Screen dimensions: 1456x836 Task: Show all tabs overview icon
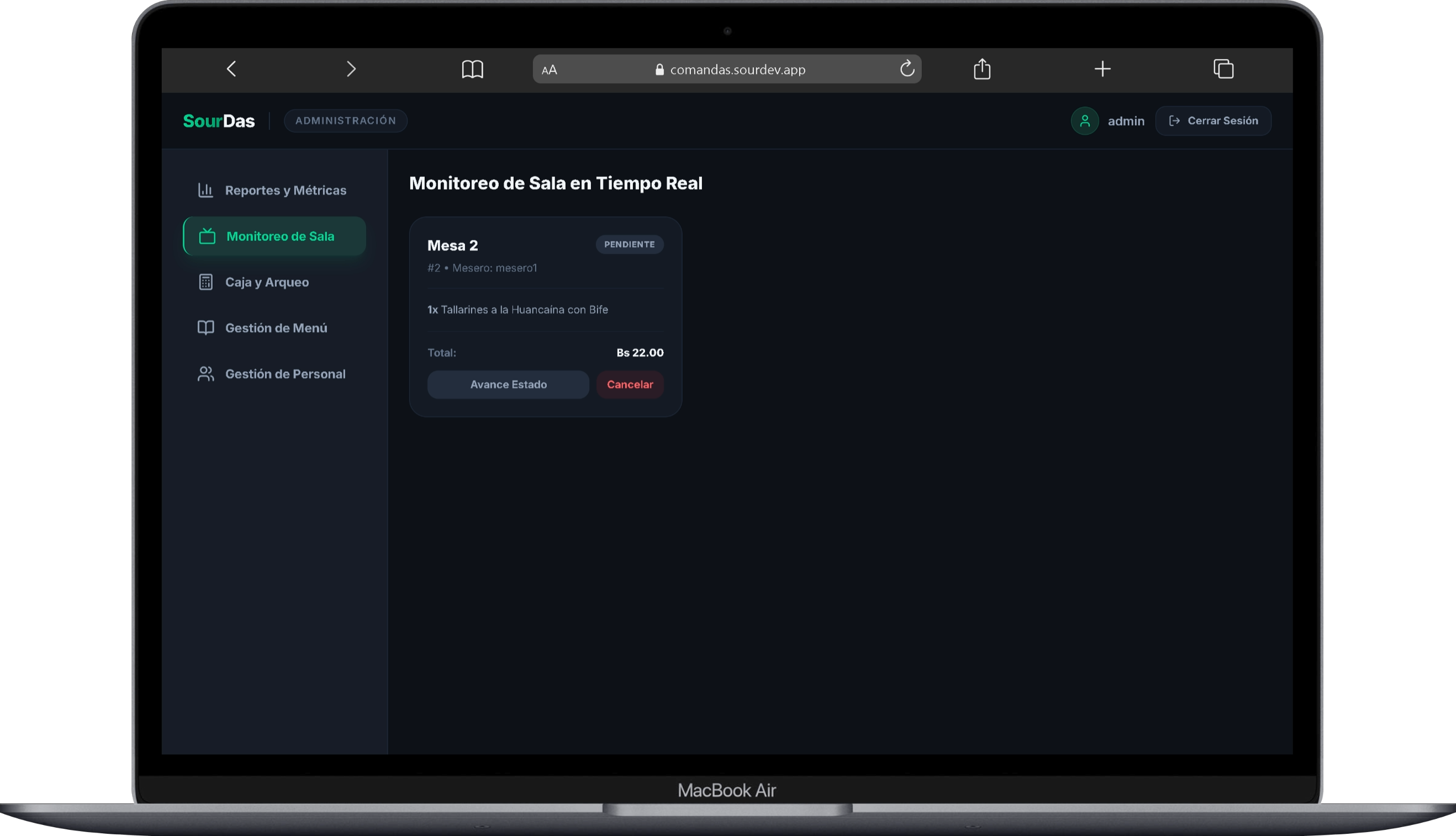pos(1223,69)
